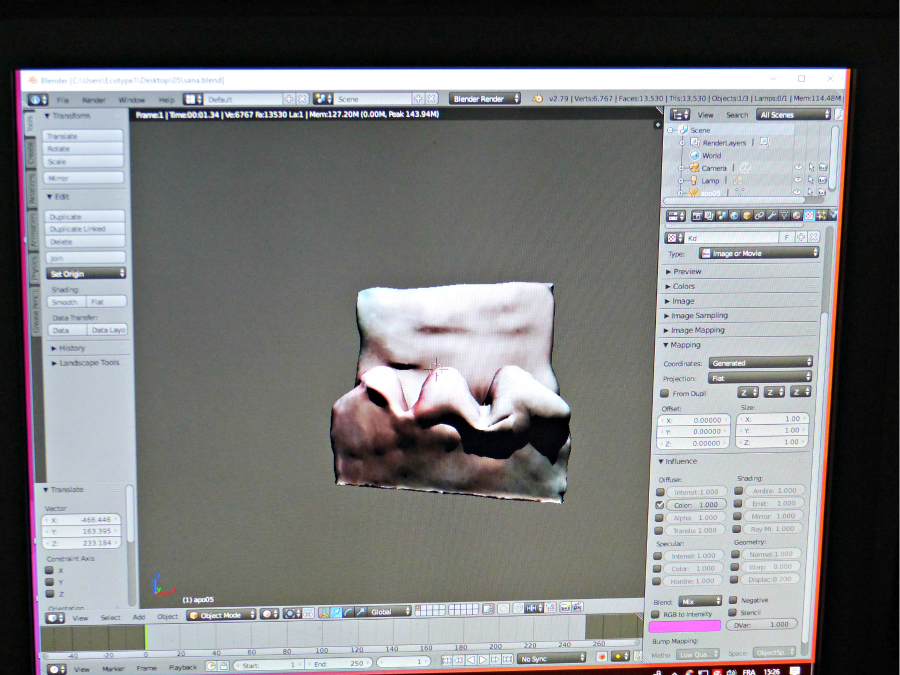Enable the Negative checkbox
900x675 pixels.
pos(733,600)
